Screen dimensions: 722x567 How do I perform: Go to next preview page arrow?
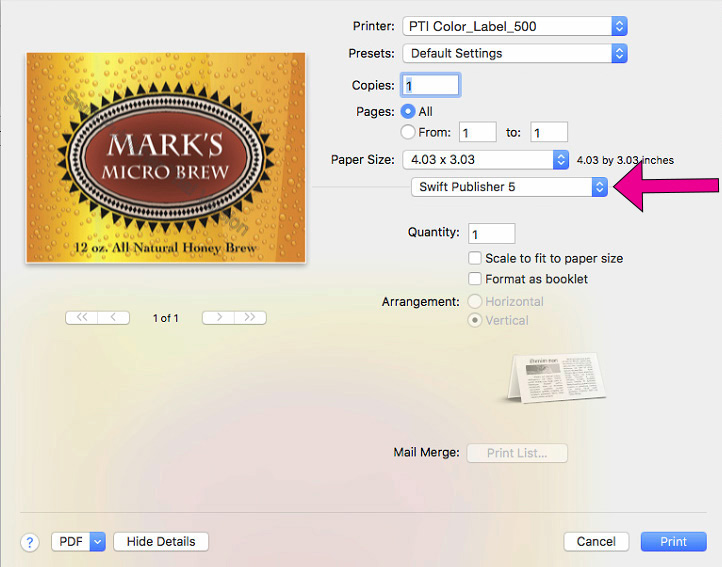coord(219,318)
